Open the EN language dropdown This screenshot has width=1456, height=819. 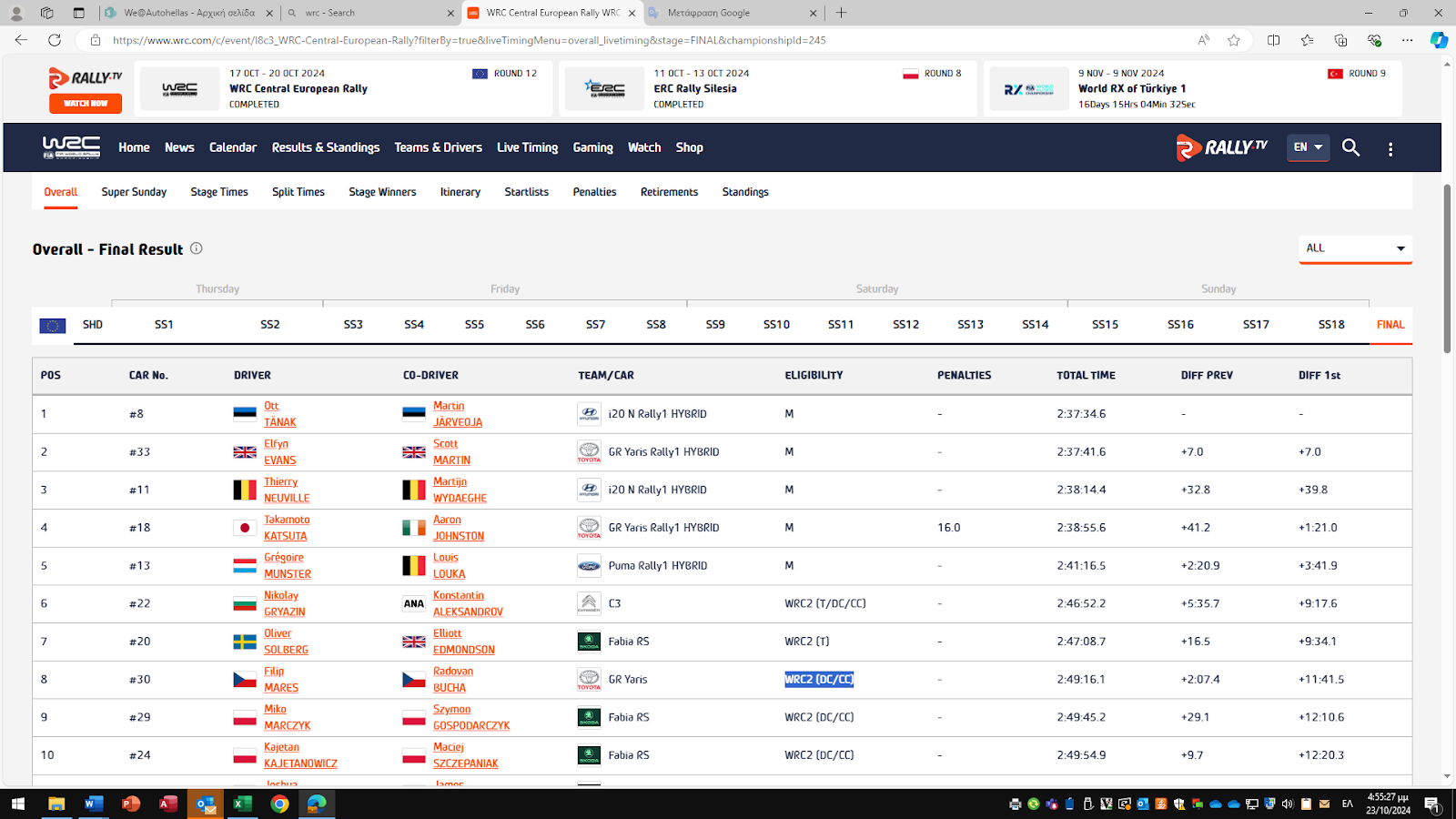[x=1308, y=147]
